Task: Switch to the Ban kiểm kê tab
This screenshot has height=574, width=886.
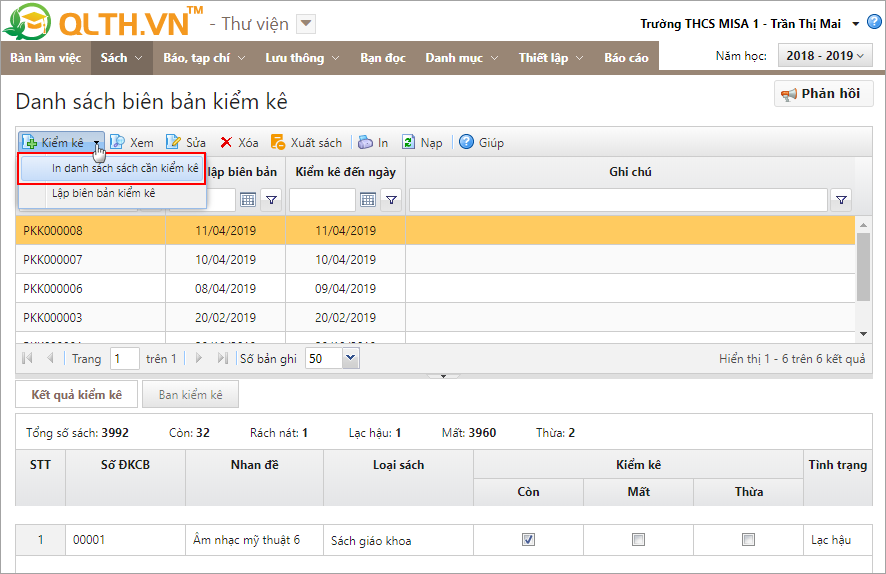Action: 190,395
